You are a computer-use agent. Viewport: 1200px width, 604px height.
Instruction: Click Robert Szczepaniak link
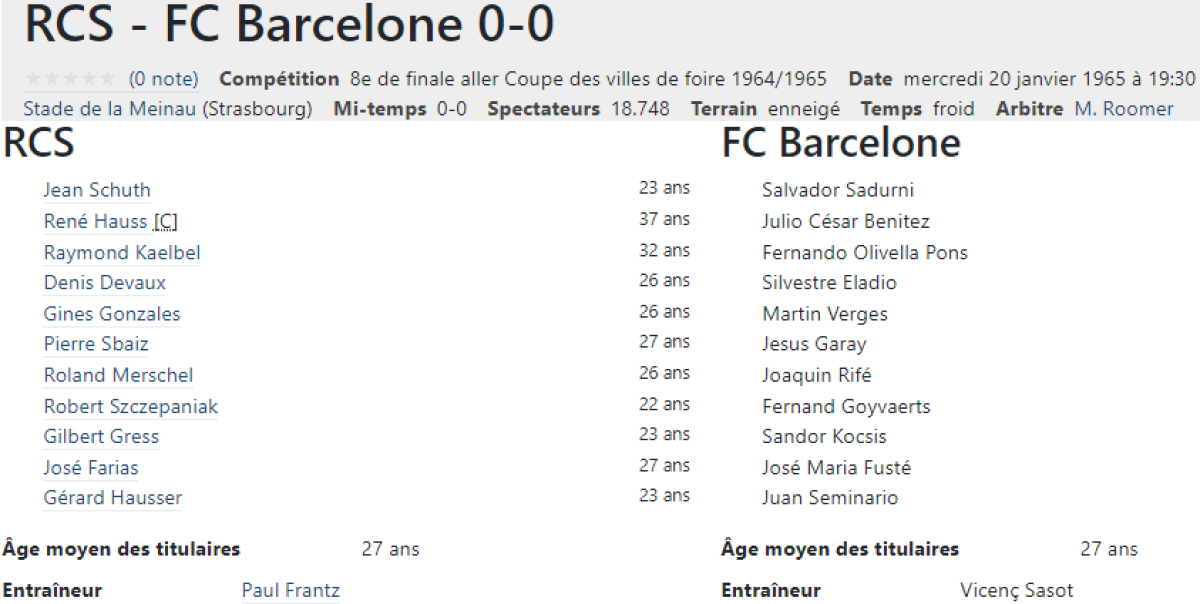point(131,406)
